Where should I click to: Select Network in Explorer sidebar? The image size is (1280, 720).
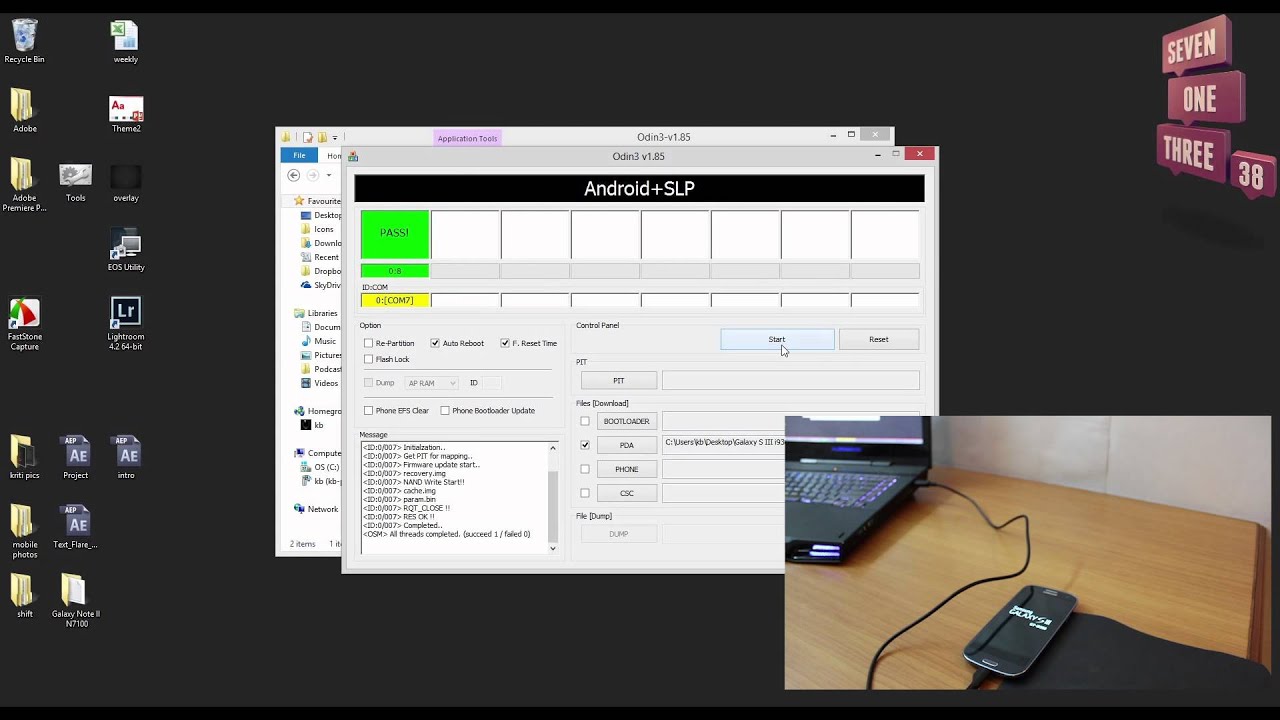316,509
